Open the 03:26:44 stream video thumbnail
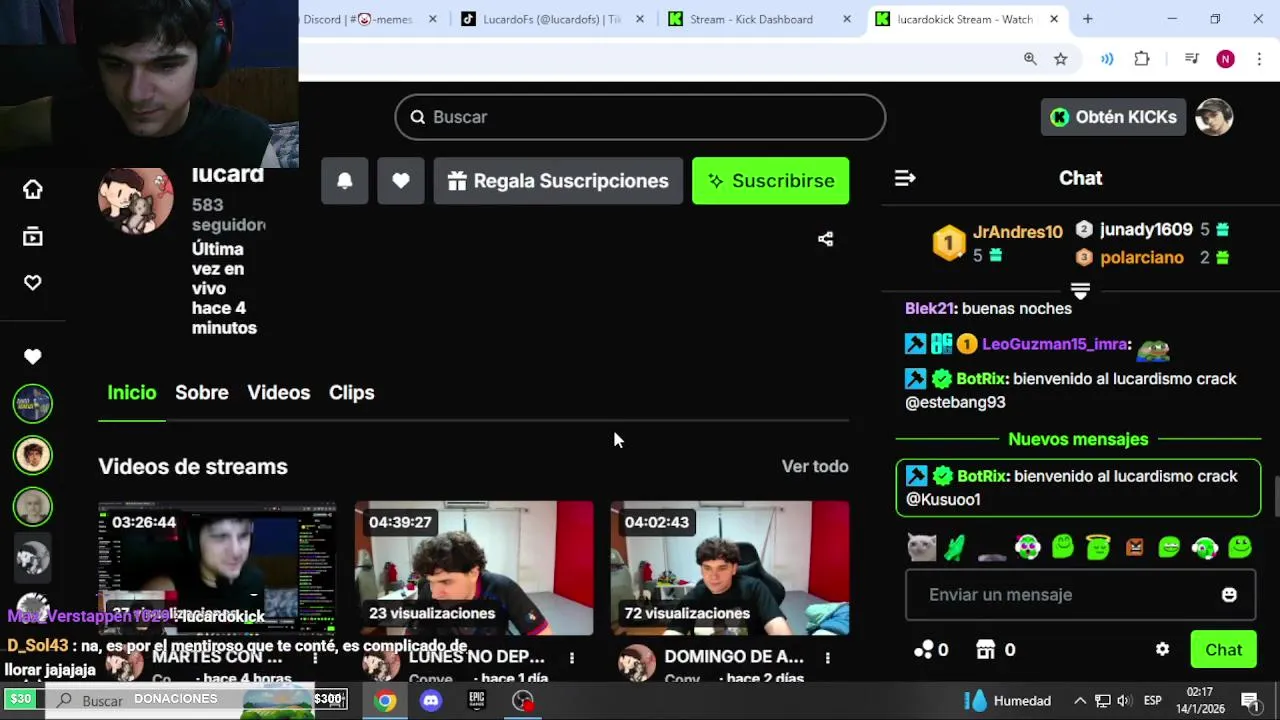1280x720 pixels. coord(217,567)
